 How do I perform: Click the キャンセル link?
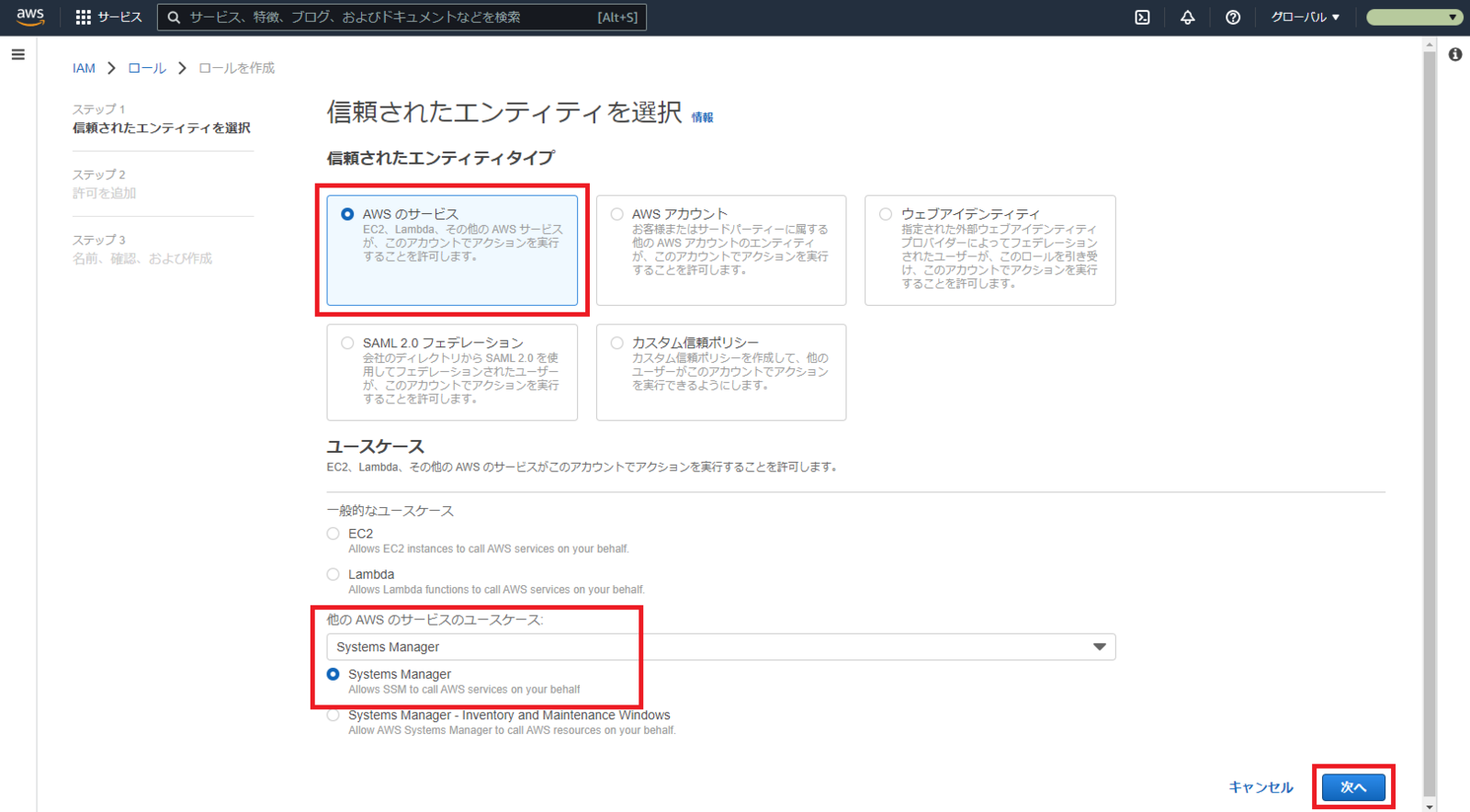[1261, 787]
